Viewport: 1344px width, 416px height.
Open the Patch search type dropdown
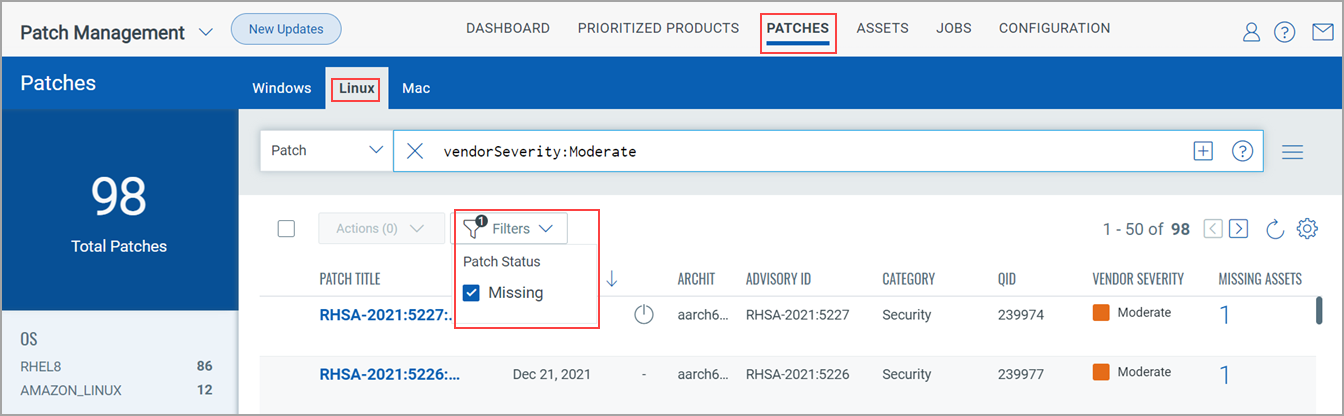tap(326, 151)
